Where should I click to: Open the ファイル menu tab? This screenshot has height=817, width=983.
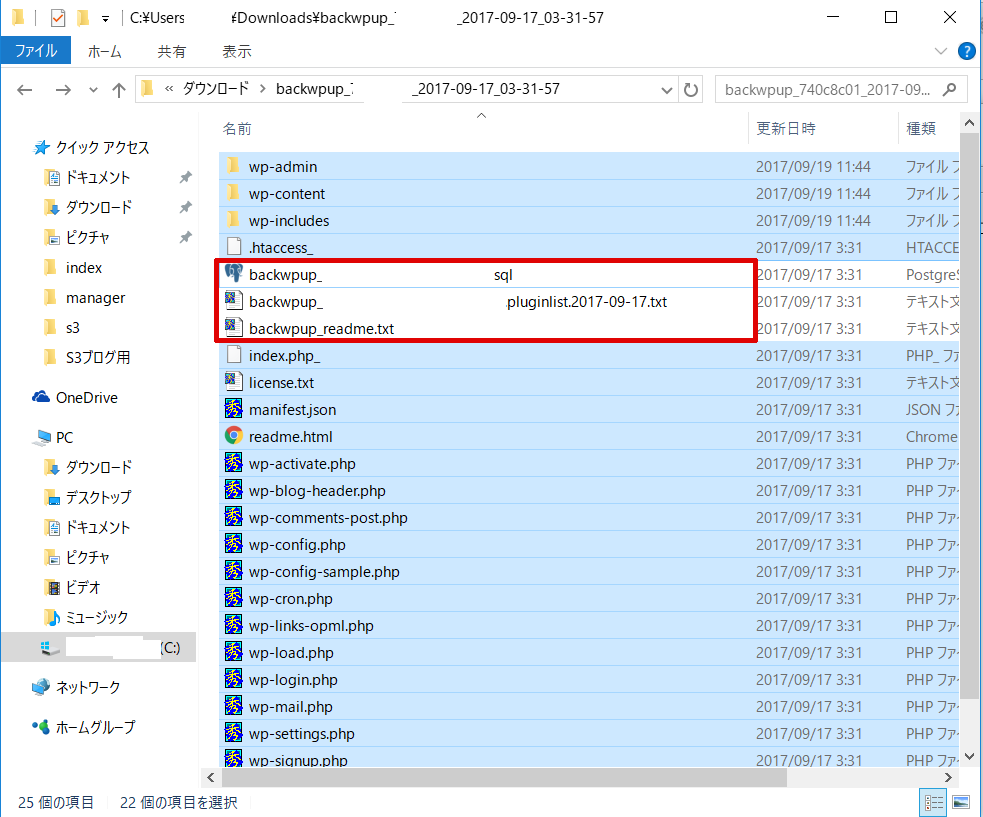[x=36, y=51]
